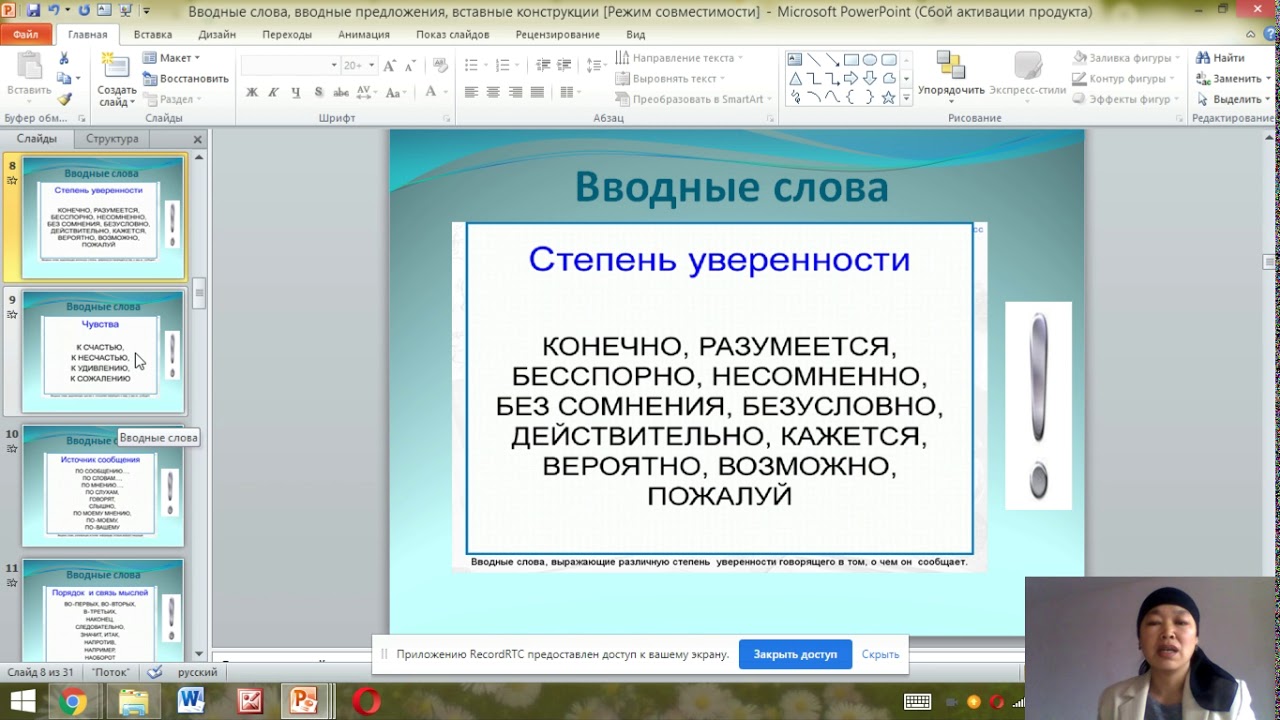Image resolution: width=1280 pixels, height=720 pixels.
Task: Click the Format Painter brush icon
Action: pyautogui.click(x=64, y=99)
